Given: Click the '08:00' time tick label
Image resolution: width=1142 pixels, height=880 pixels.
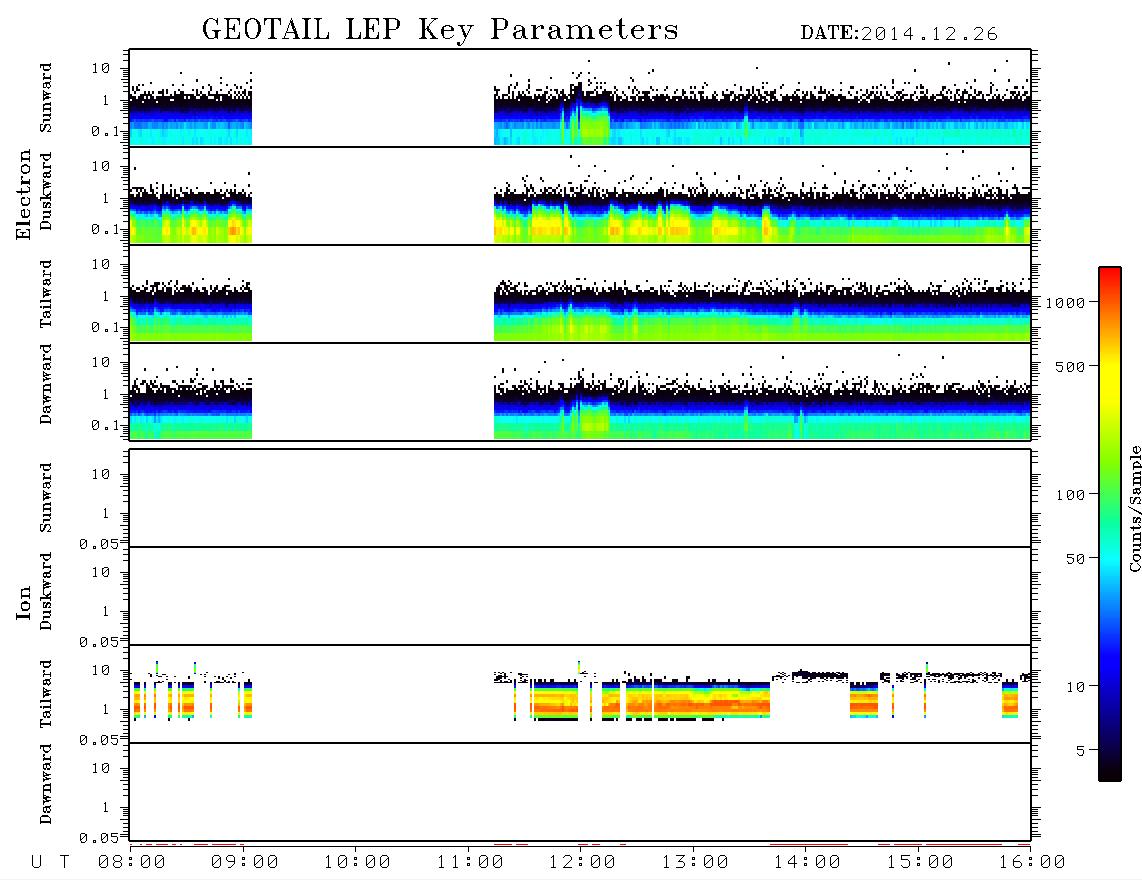Looking at the screenshot, I should [x=132, y=863].
